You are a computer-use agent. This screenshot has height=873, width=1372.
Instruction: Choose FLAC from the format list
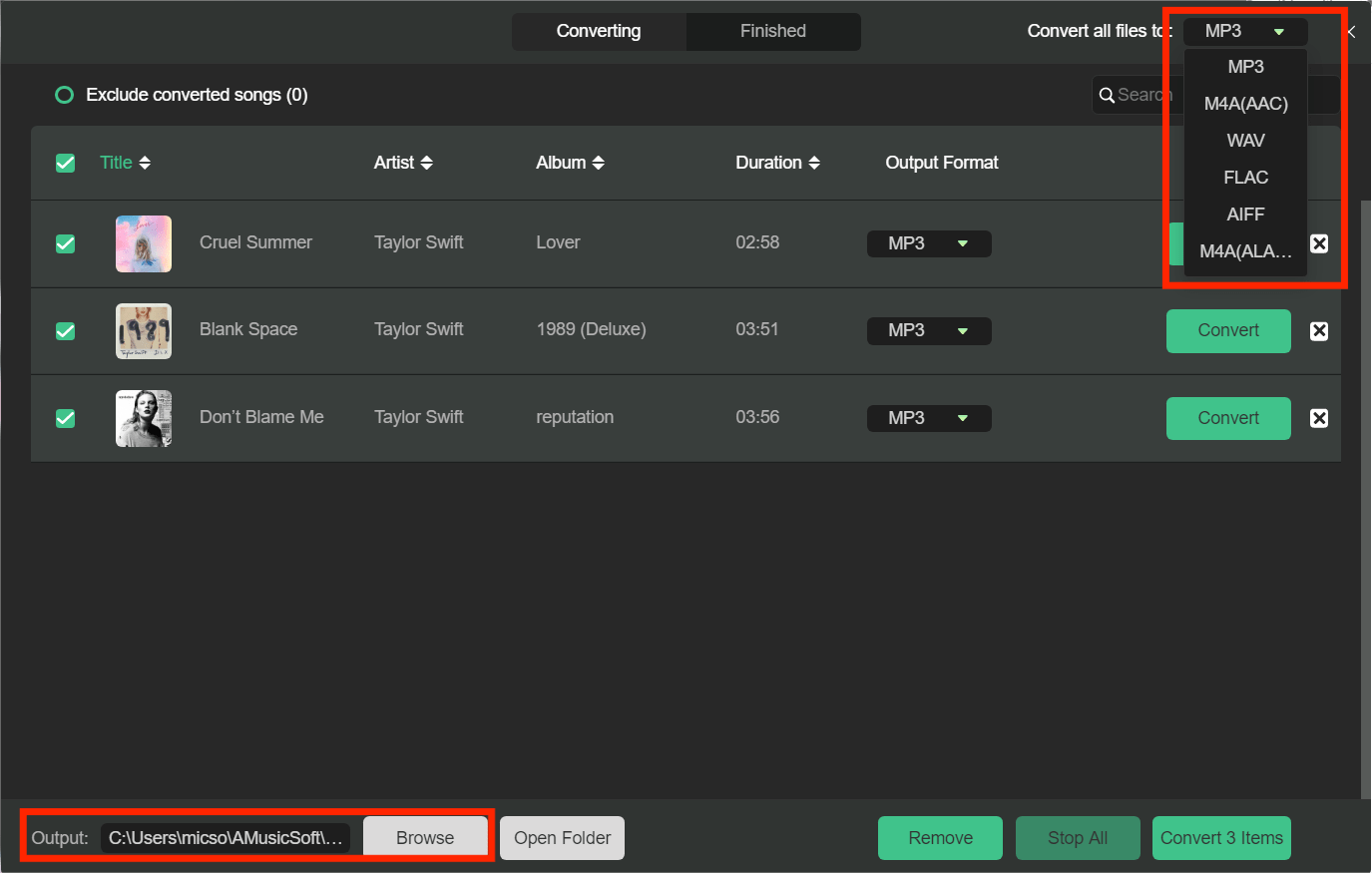[x=1245, y=178]
